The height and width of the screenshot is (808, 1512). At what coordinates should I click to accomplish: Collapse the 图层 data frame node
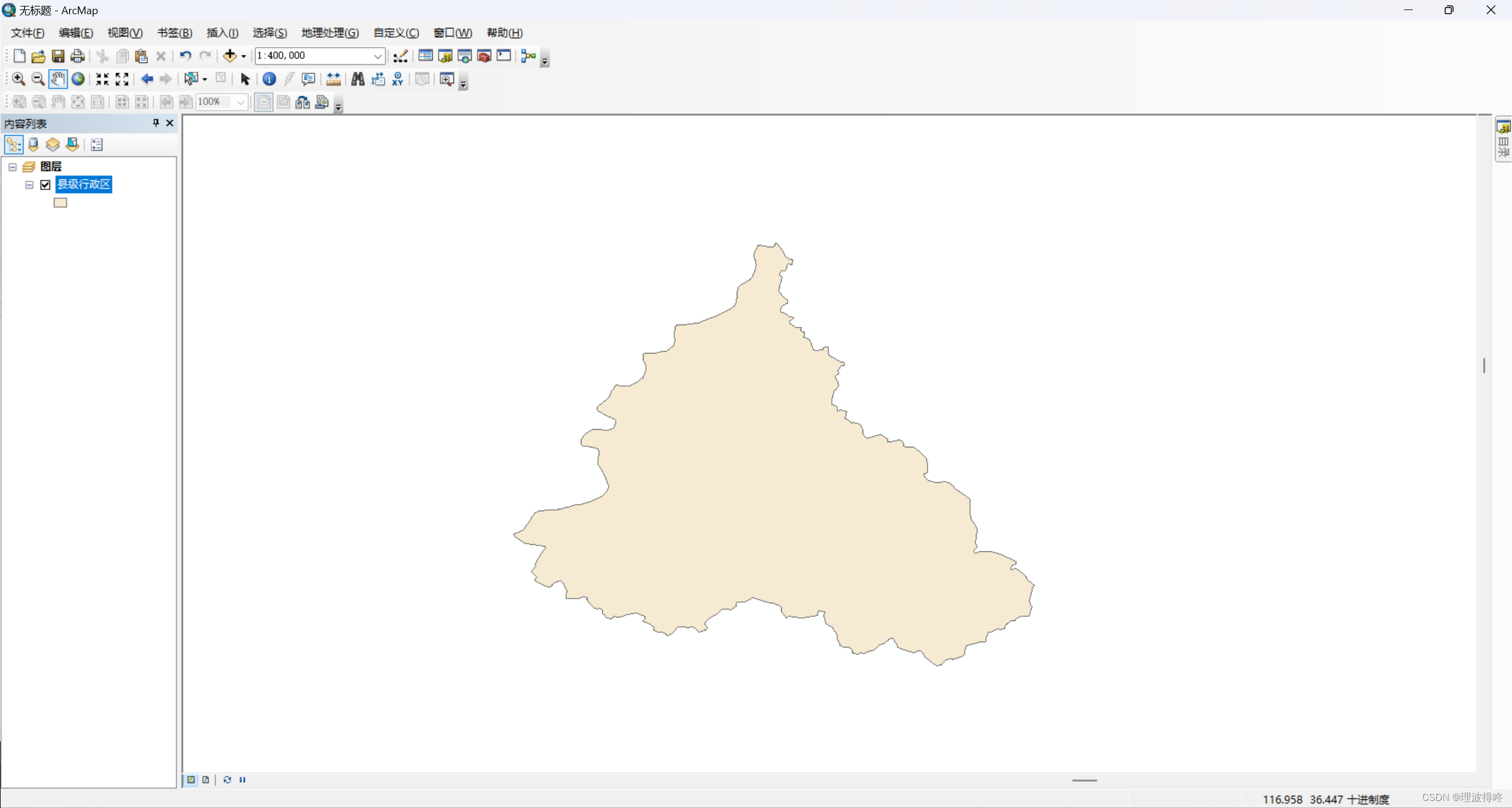click(x=12, y=167)
